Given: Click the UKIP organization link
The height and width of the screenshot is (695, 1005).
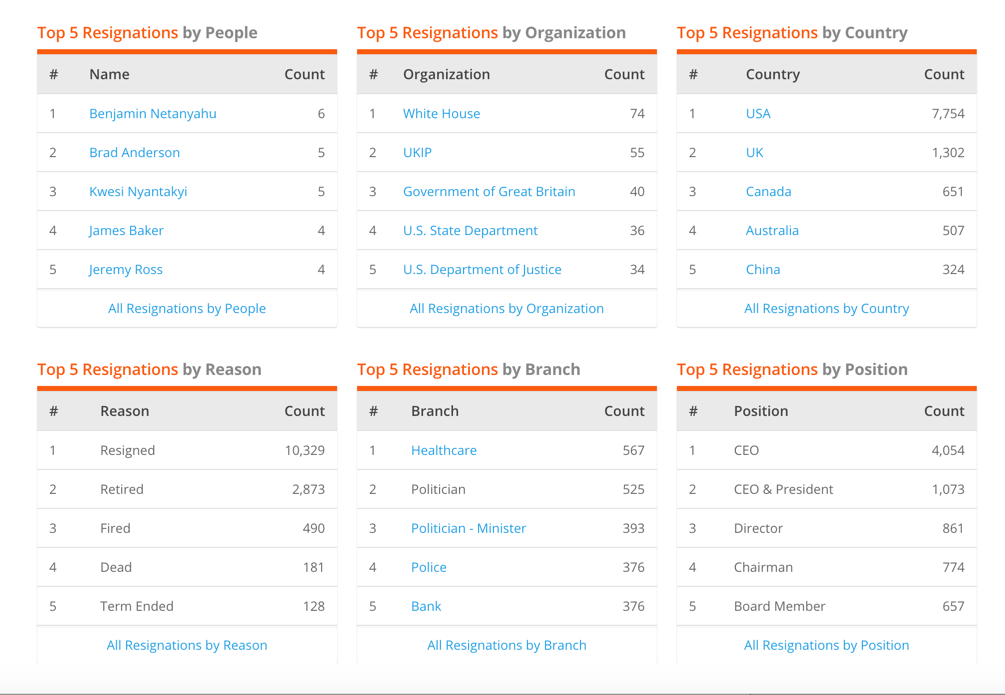Looking at the screenshot, I should coord(417,153).
